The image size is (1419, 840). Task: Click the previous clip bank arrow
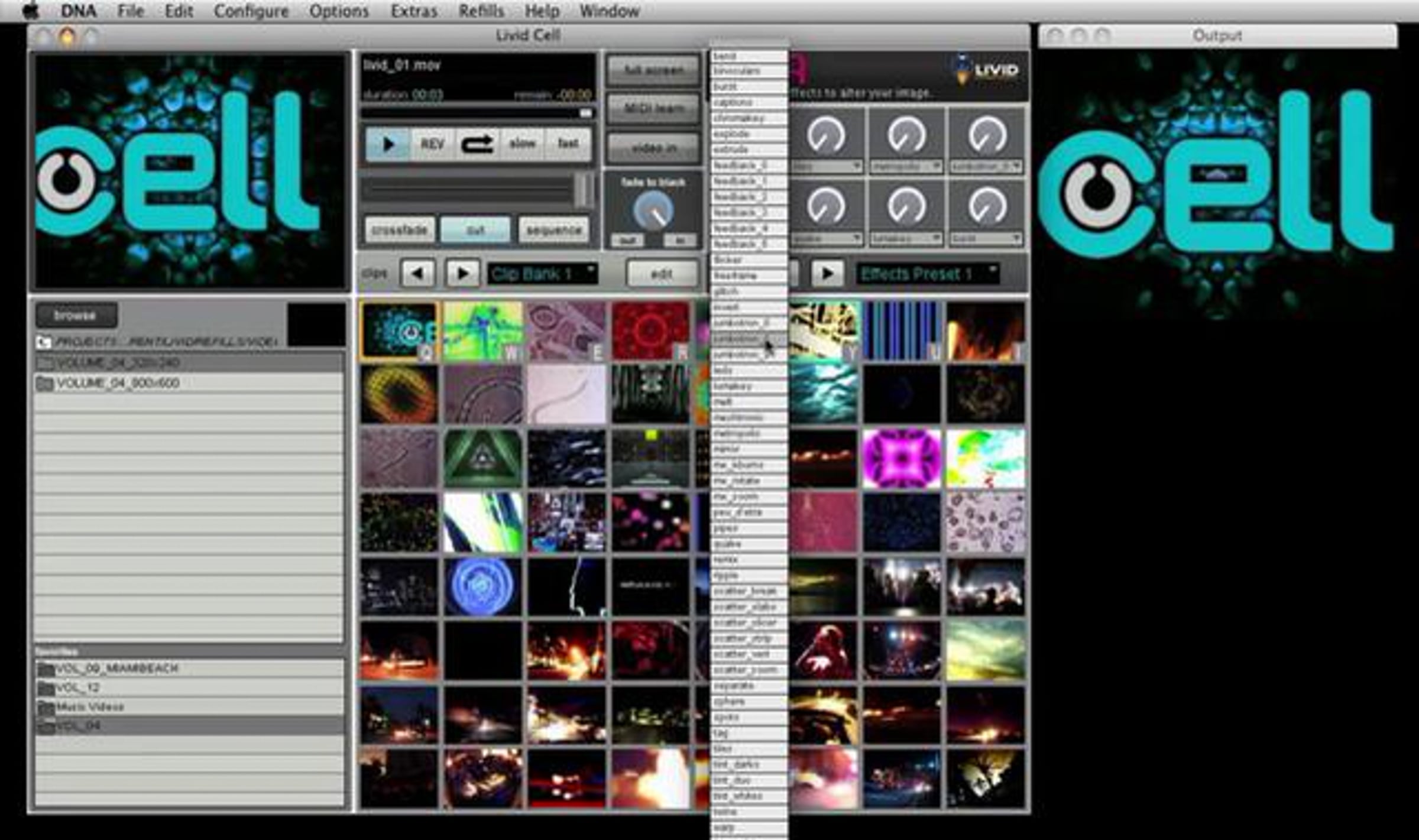click(x=418, y=274)
